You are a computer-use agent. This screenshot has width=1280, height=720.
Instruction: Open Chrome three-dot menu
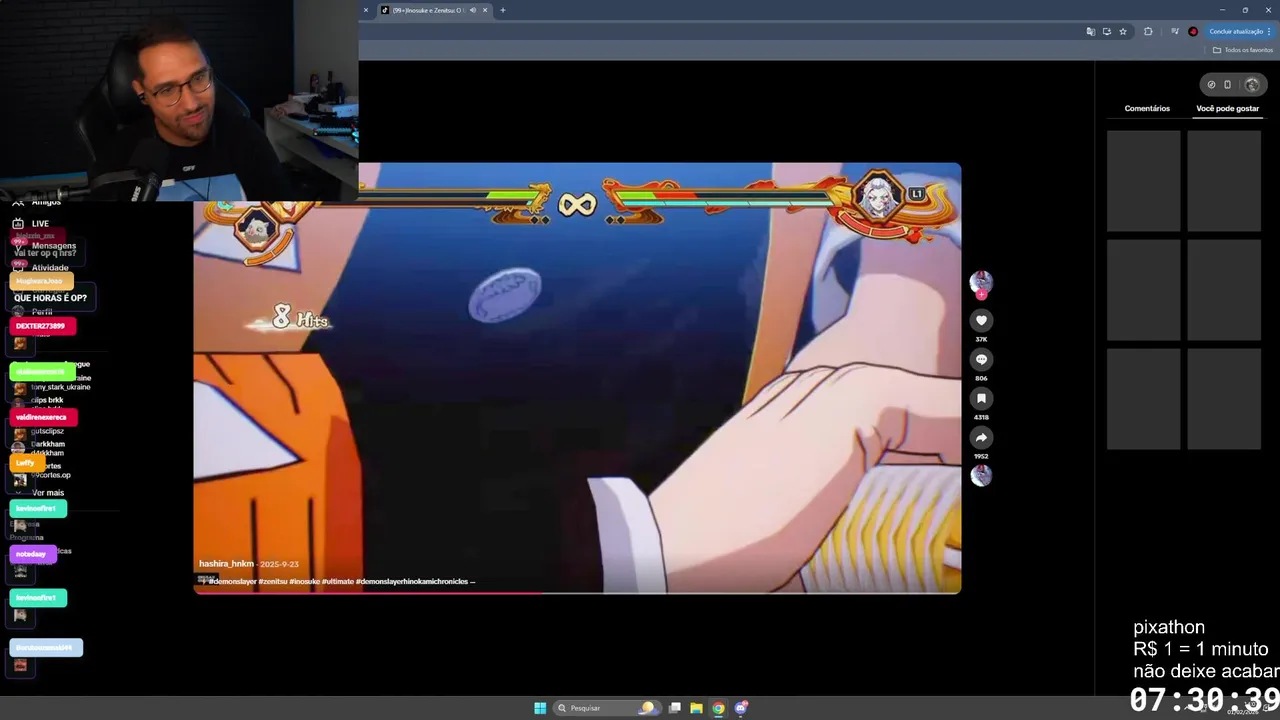pyautogui.click(x=1269, y=31)
